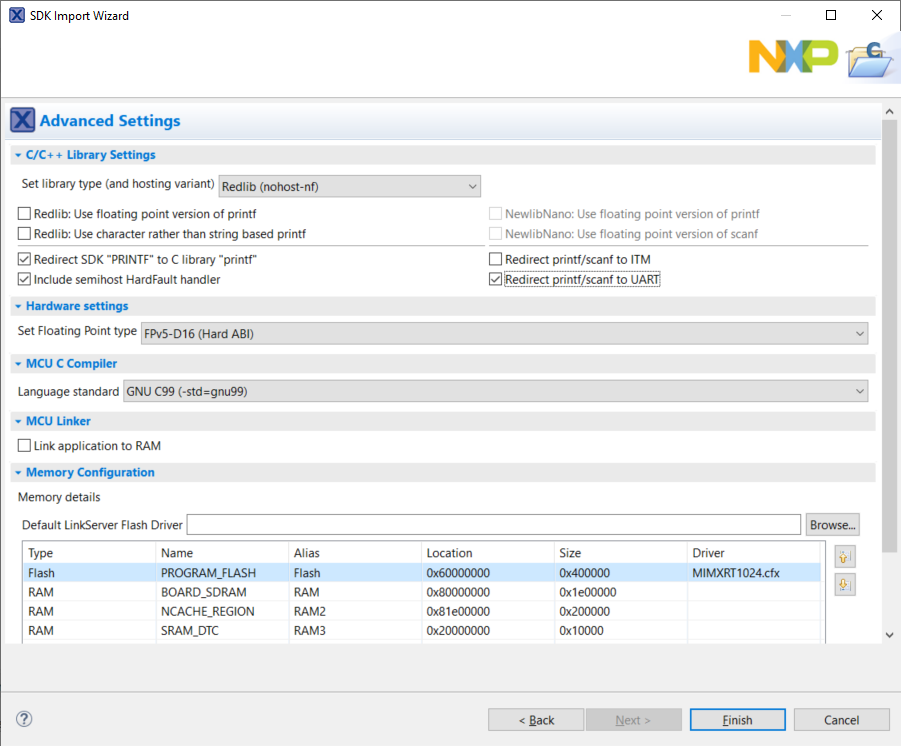Enable Redirect printf/scanf to ITM
The image size is (901, 746).
495,260
